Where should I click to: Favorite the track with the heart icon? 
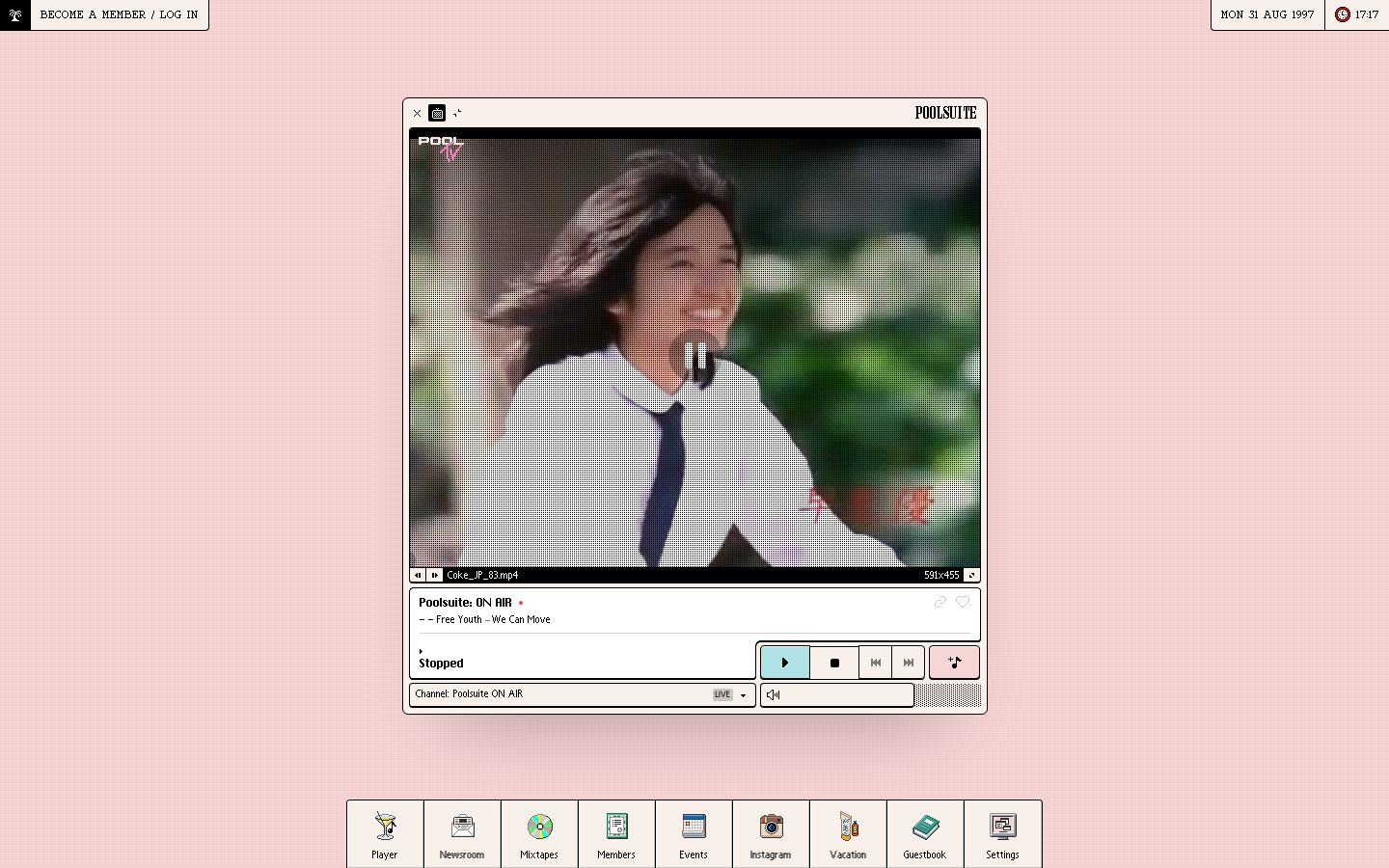pos(963,602)
